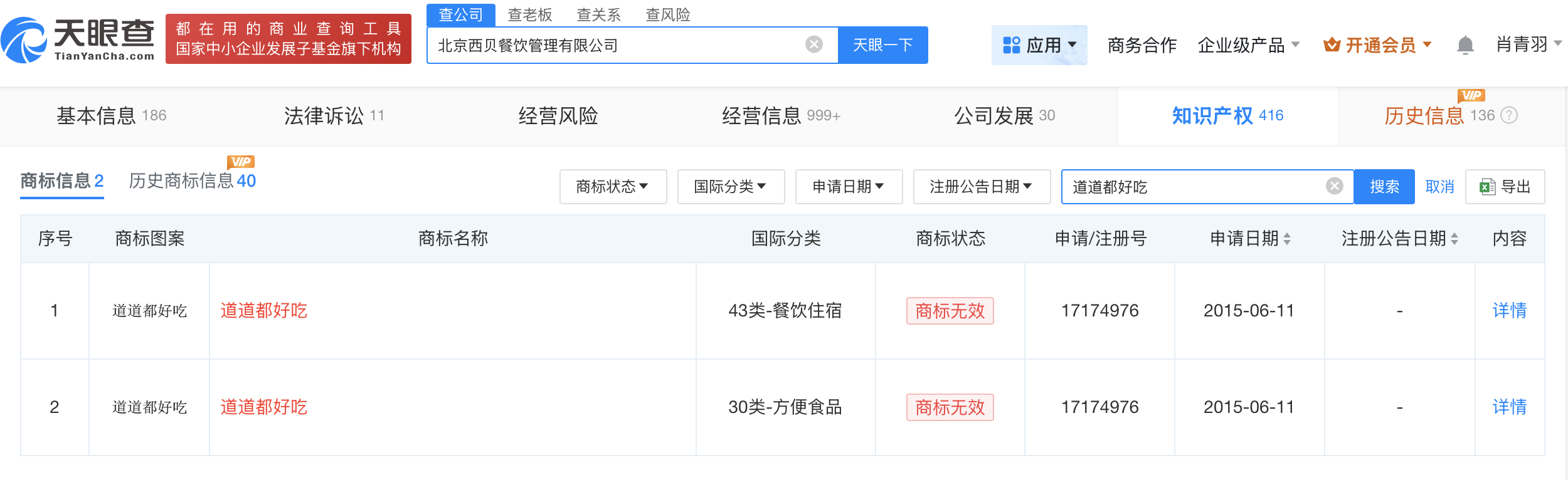Click the red promotional banner
This screenshot has height=480, width=1568.
coord(289,39)
